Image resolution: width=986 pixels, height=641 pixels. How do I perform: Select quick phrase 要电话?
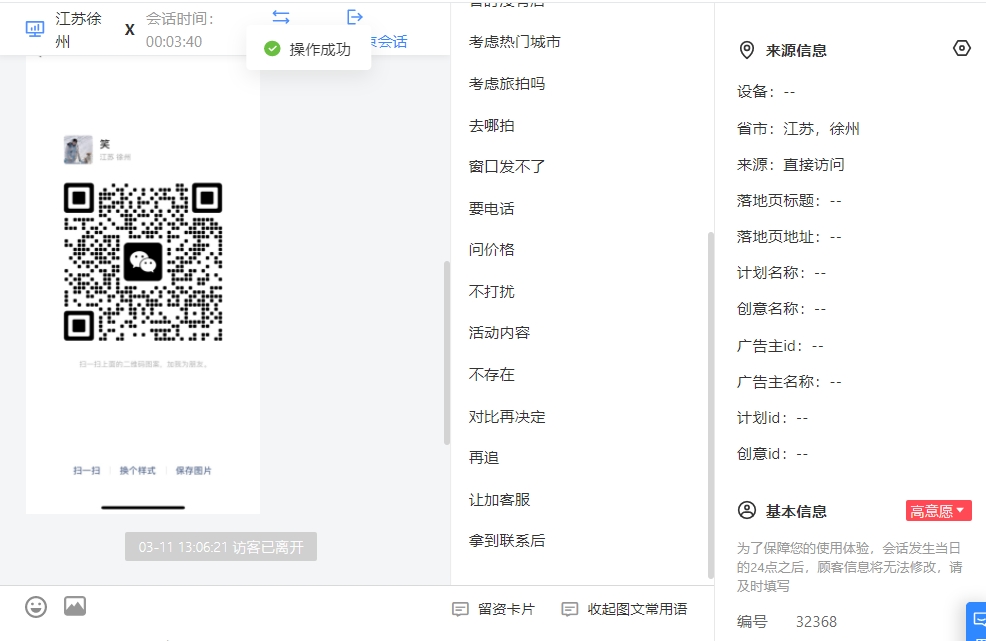click(x=492, y=209)
